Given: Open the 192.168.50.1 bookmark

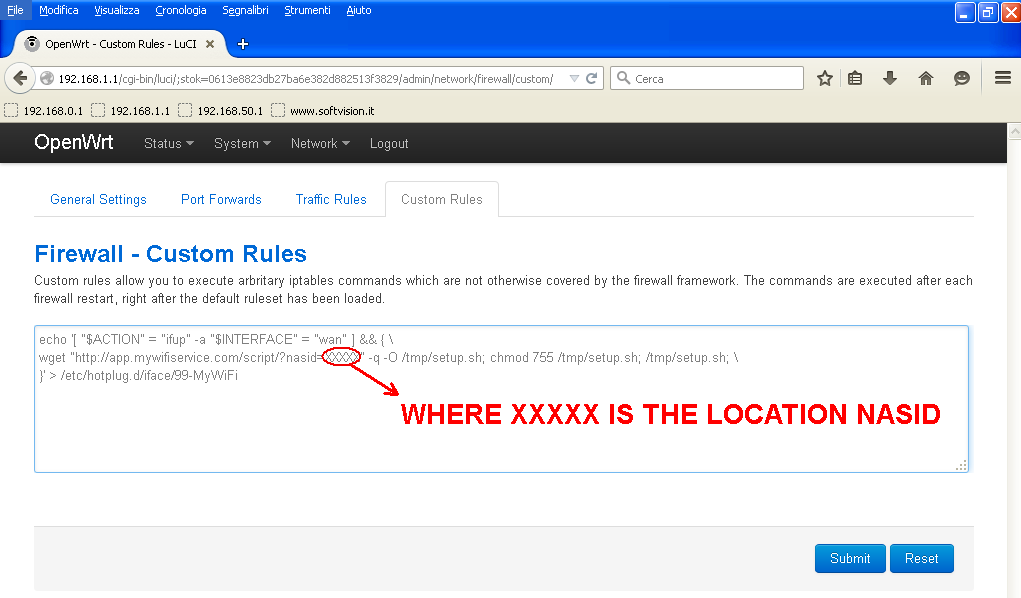Looking at the screenshot, I should pyautogui.click(x=220, y=111).
